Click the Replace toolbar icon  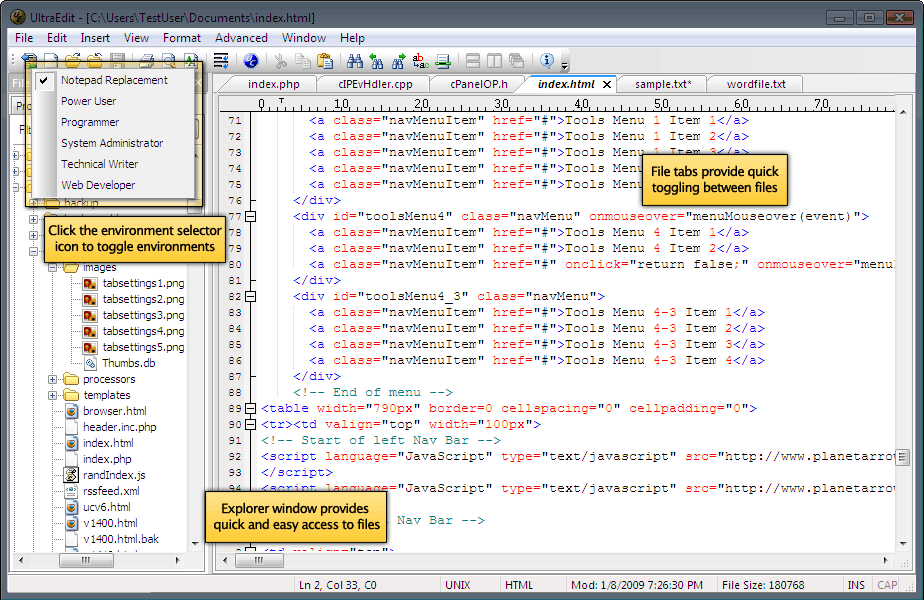(419, 60)
